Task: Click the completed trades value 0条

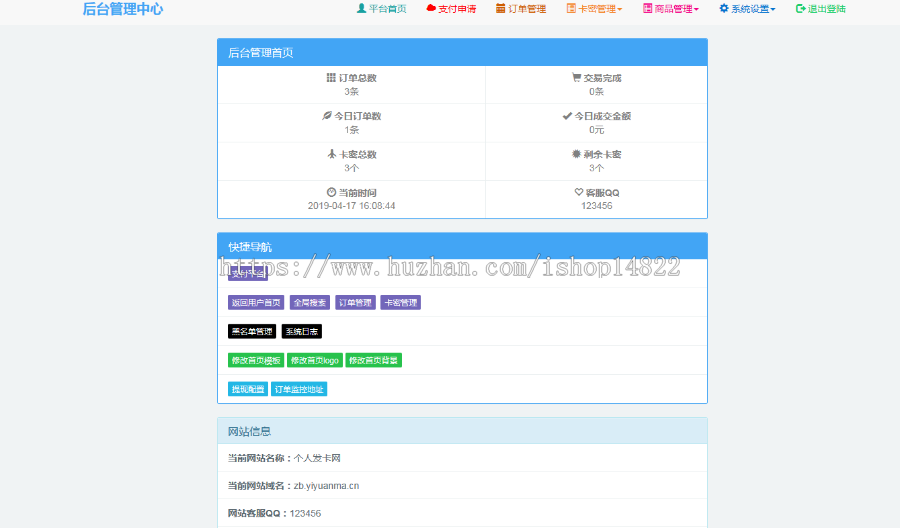Action: (x=596, y=91)
